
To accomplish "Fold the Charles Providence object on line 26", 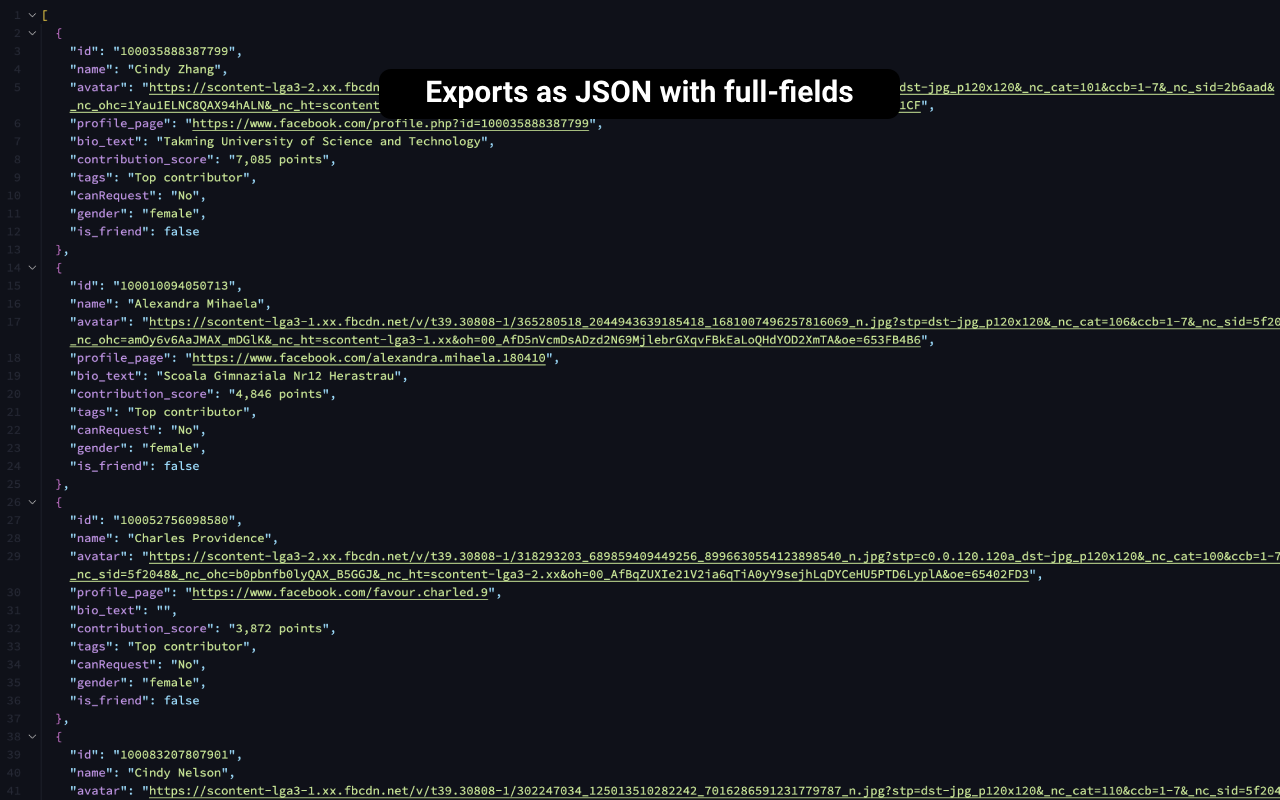I will point(32,502).
